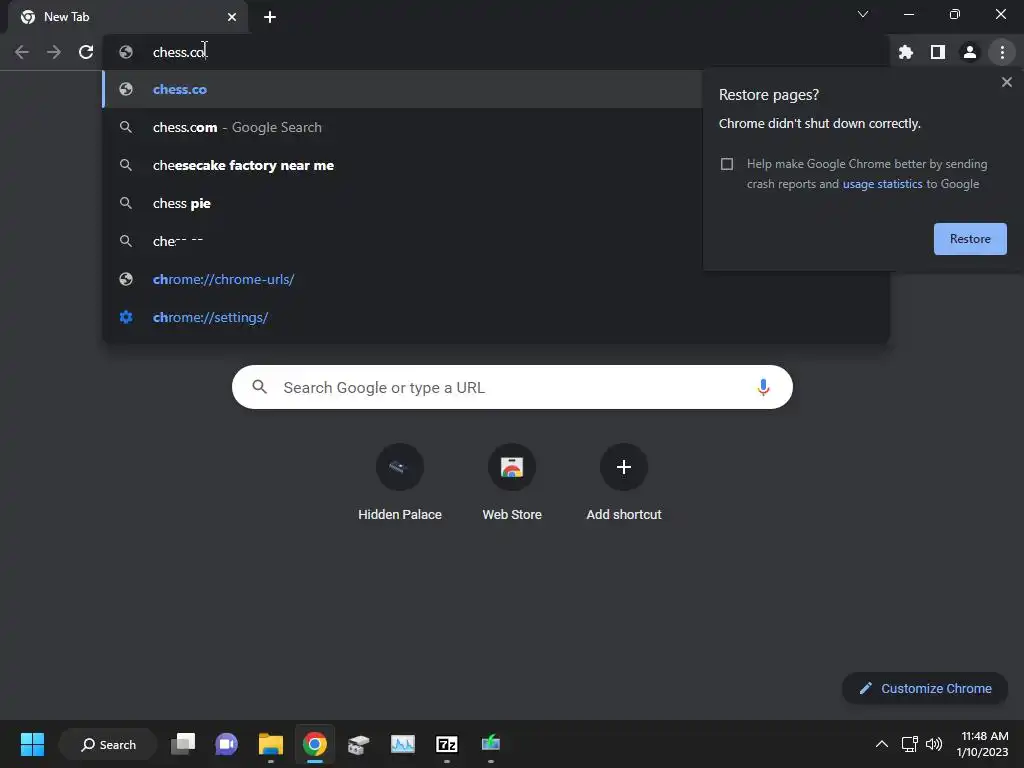Click the browser forward arrow
Viewport: 1024px width, 768px height.
click(x=54, y=52)
